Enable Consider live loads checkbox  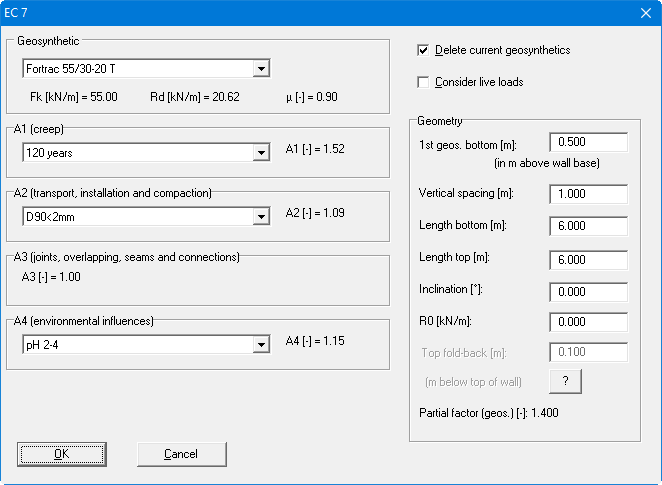coord(423,82)
